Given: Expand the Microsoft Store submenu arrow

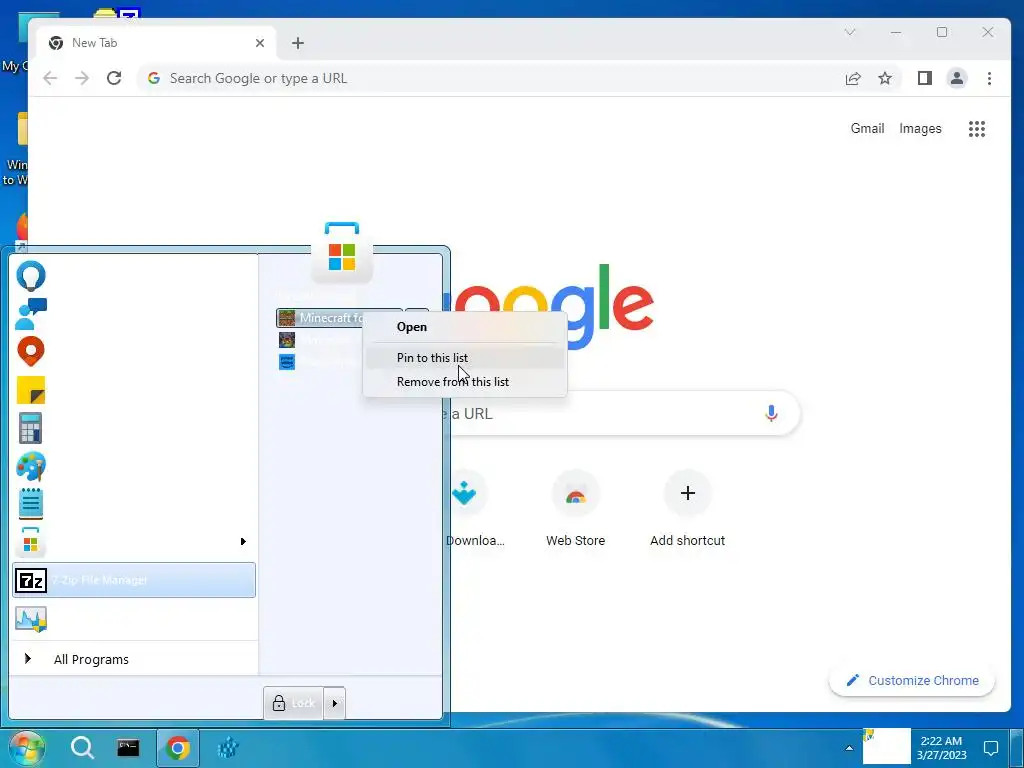Looking at the screenshot, I should click(x=243, y=541).
